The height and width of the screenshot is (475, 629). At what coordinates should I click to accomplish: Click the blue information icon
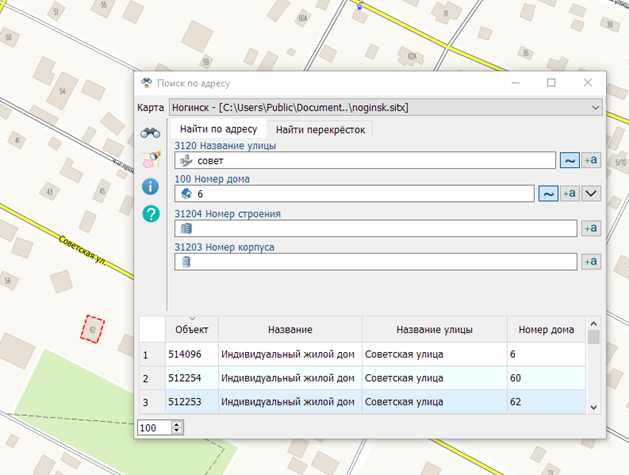click(x=150, y=186)
